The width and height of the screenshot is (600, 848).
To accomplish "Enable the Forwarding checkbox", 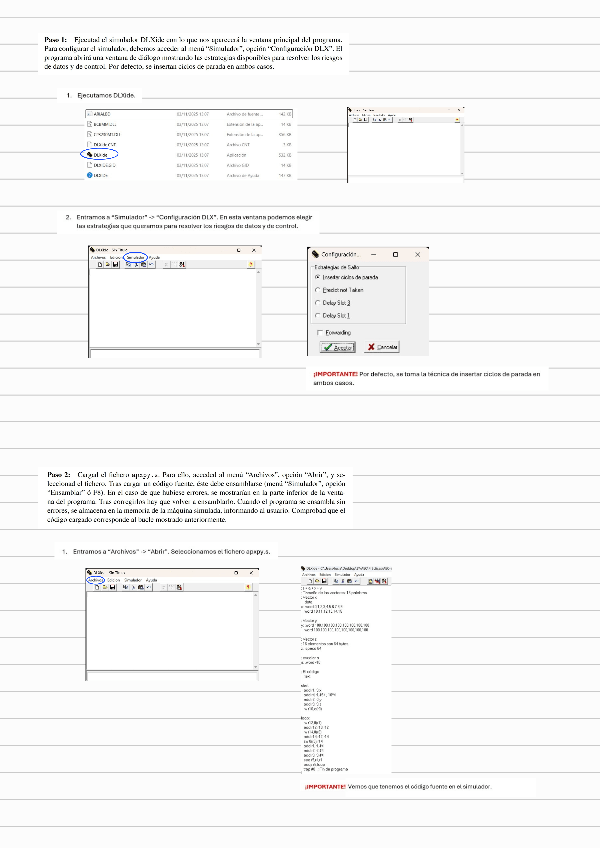I will (x=318, y=332).
